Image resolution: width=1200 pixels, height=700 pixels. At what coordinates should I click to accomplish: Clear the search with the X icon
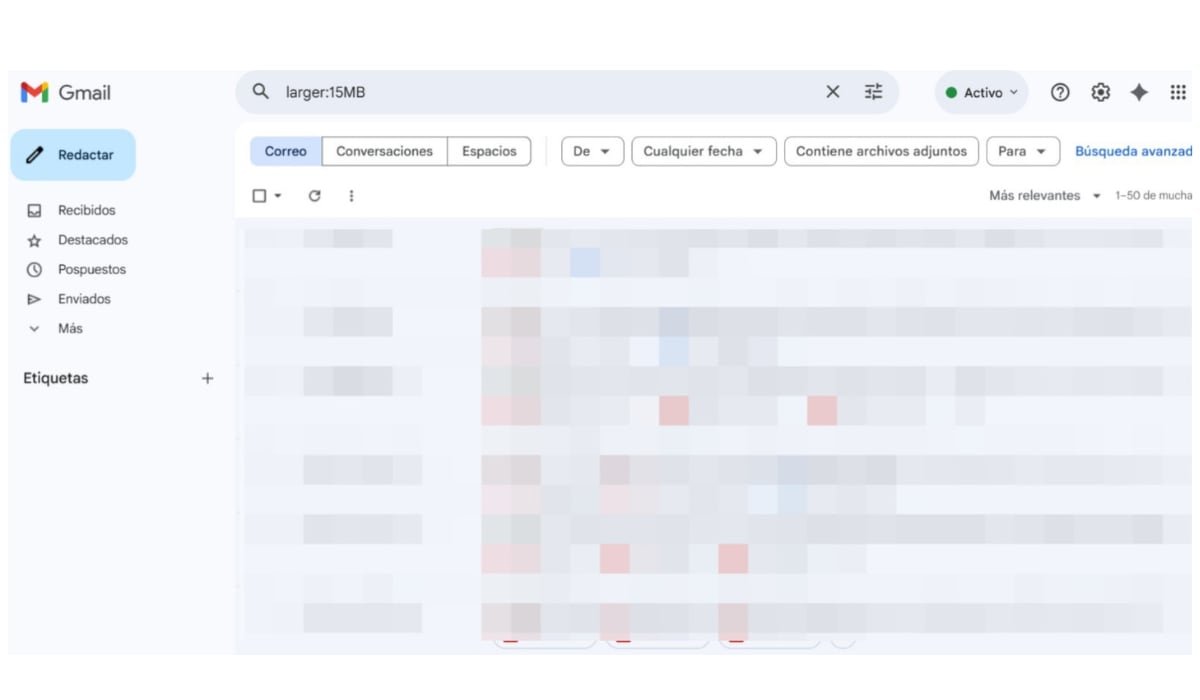[x=832, y=92]
